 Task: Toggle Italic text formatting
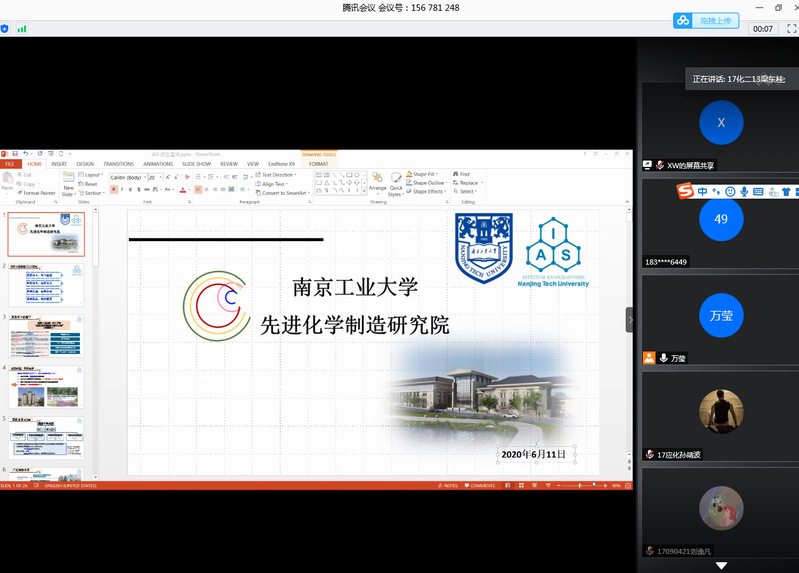(122, 189)
